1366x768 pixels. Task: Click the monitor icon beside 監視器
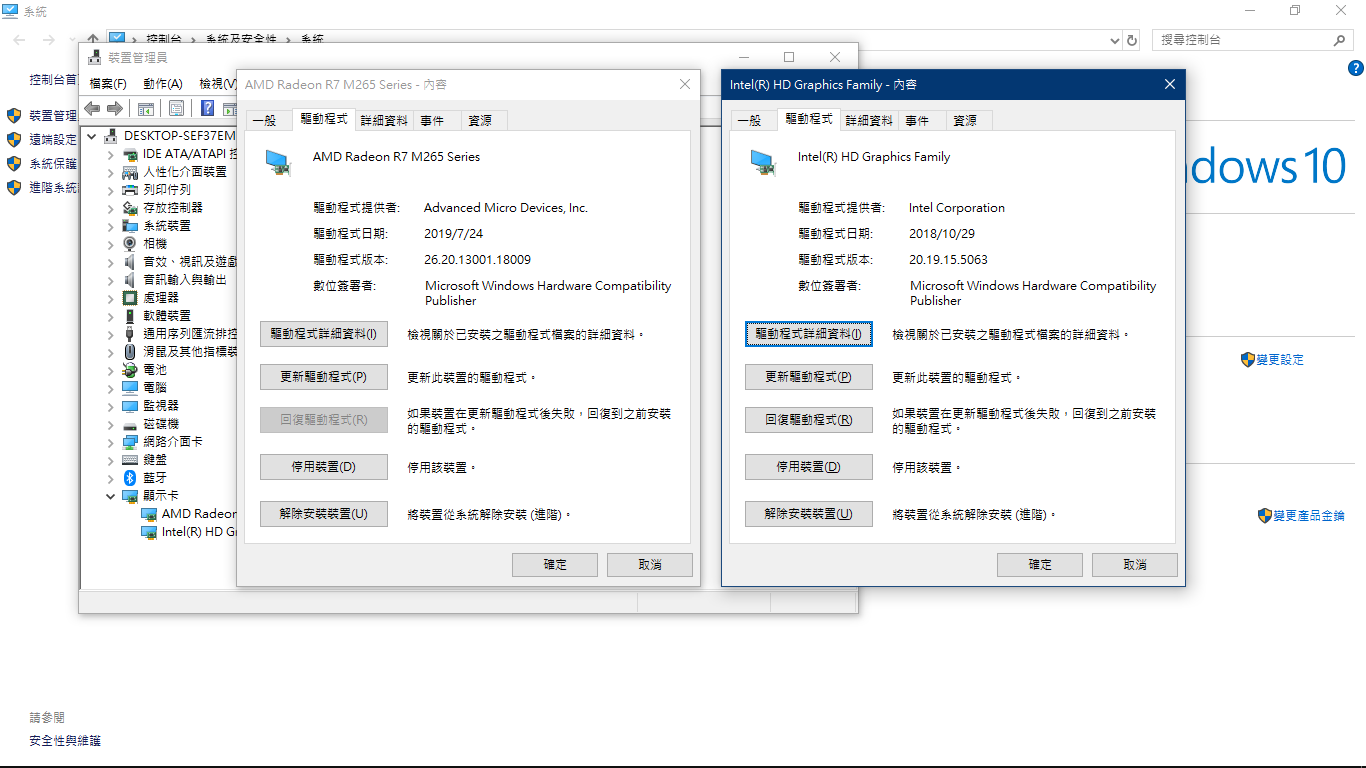click(130, 406)
